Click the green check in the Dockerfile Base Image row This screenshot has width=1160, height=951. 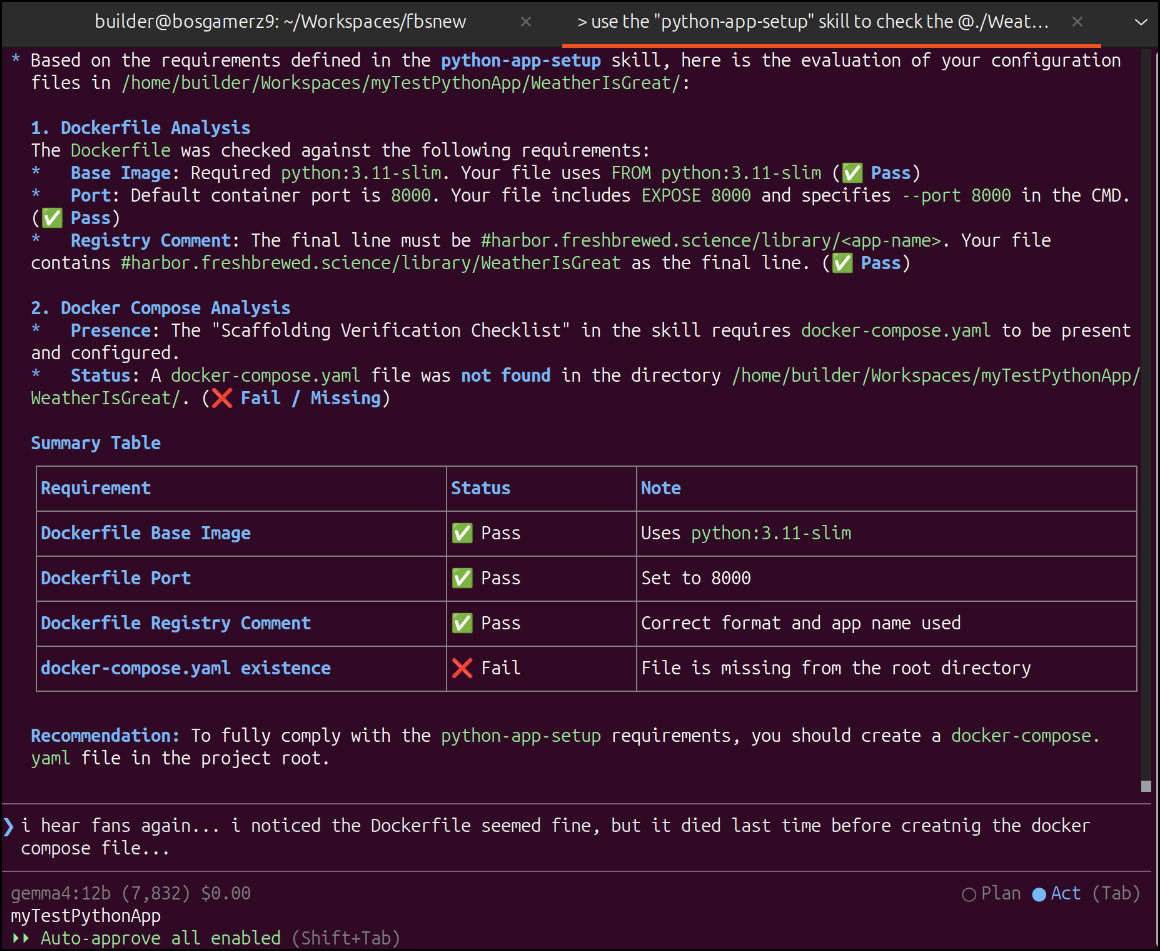462,533
